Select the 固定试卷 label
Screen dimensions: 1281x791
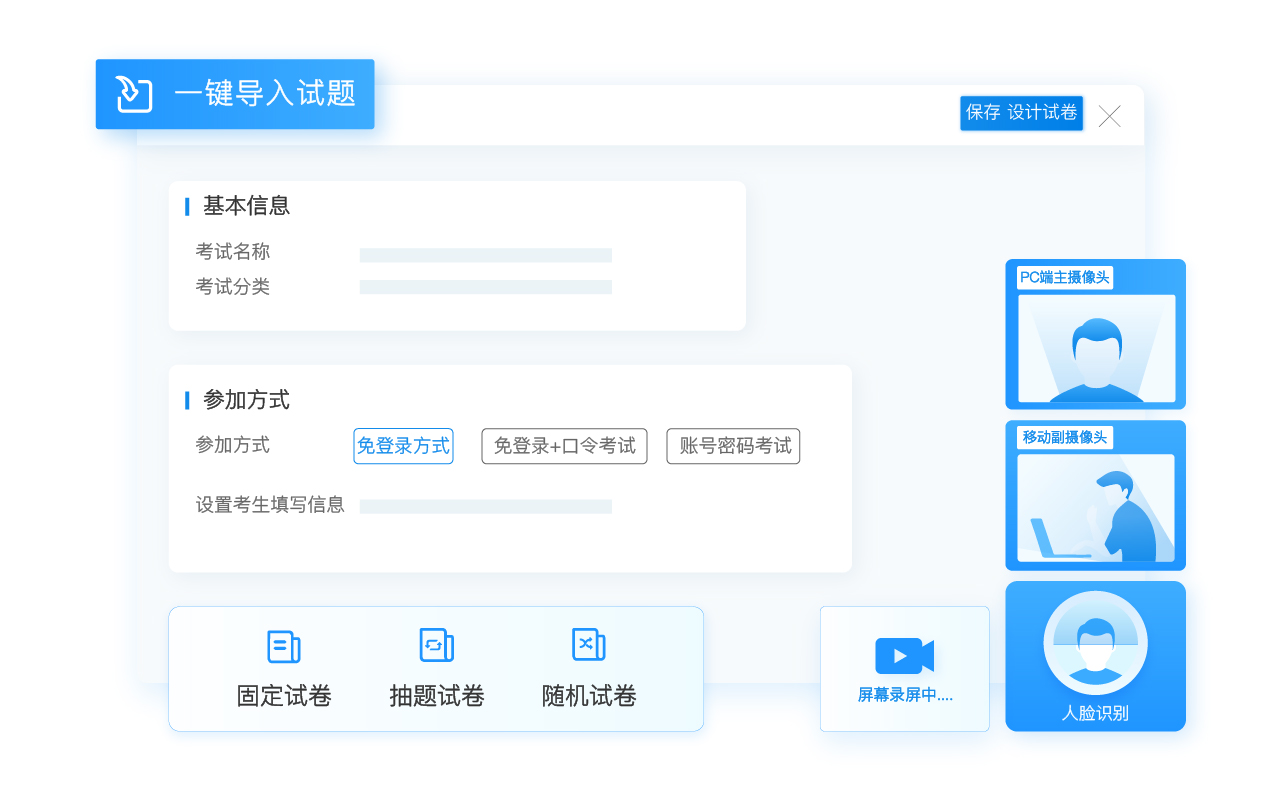pyautogui.click(x=284, y=696)
